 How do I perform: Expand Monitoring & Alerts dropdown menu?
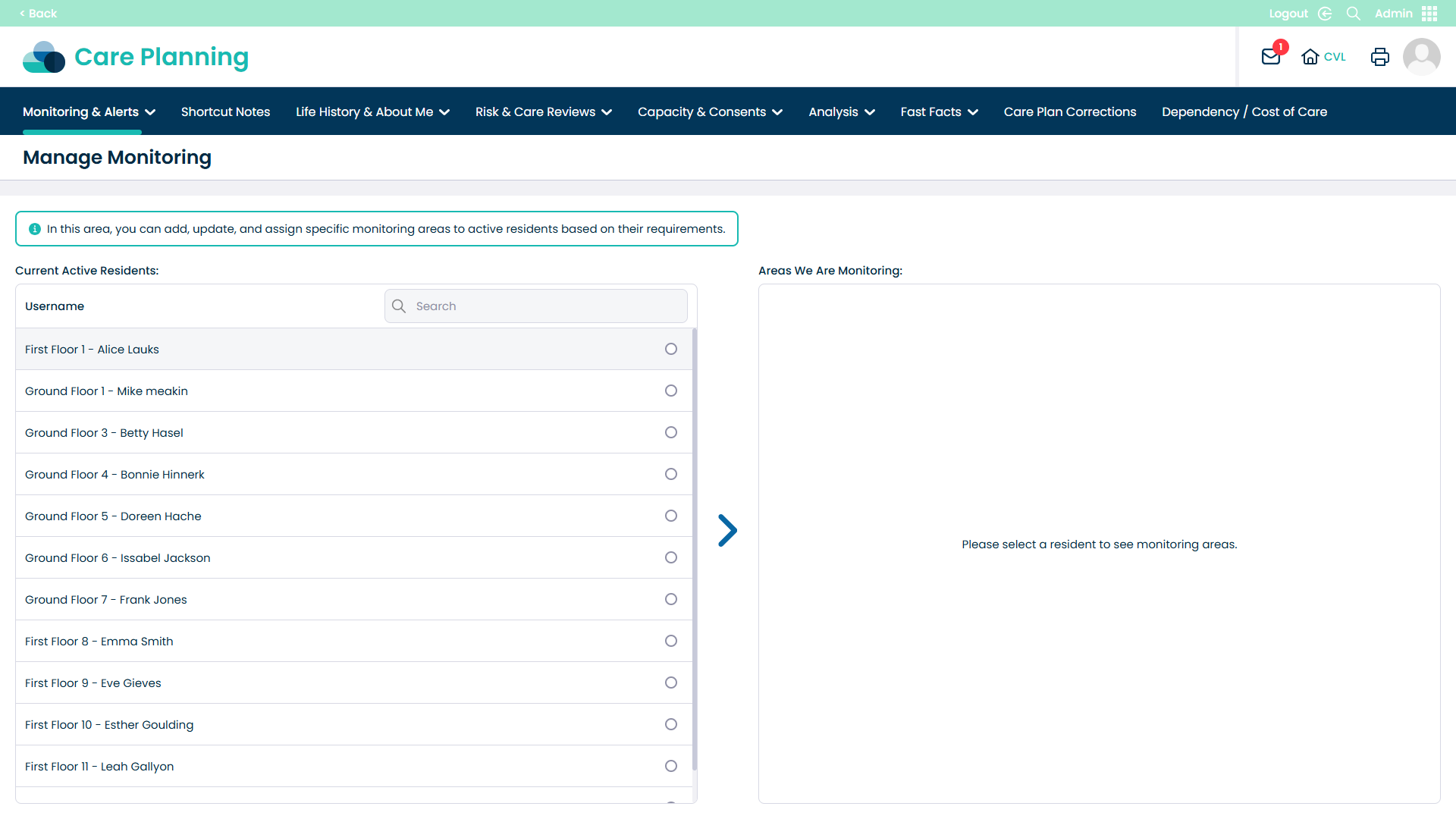[x=89, y=111]
